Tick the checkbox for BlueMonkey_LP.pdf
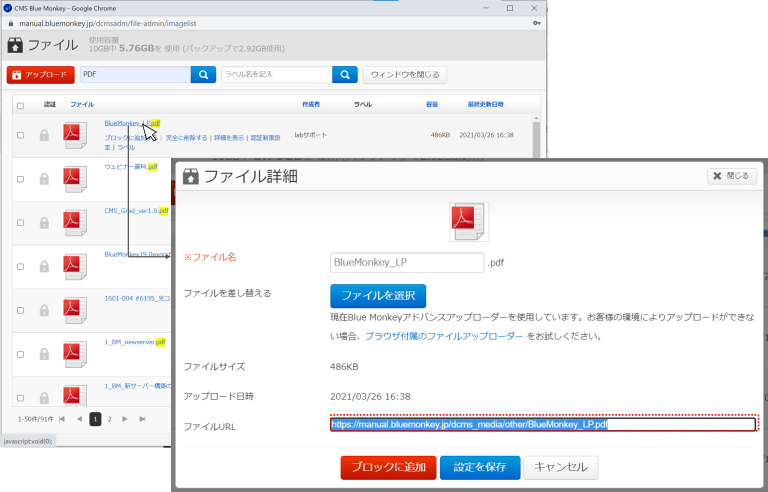The height and width of the screenshot is (492, 768). [21, 135]
